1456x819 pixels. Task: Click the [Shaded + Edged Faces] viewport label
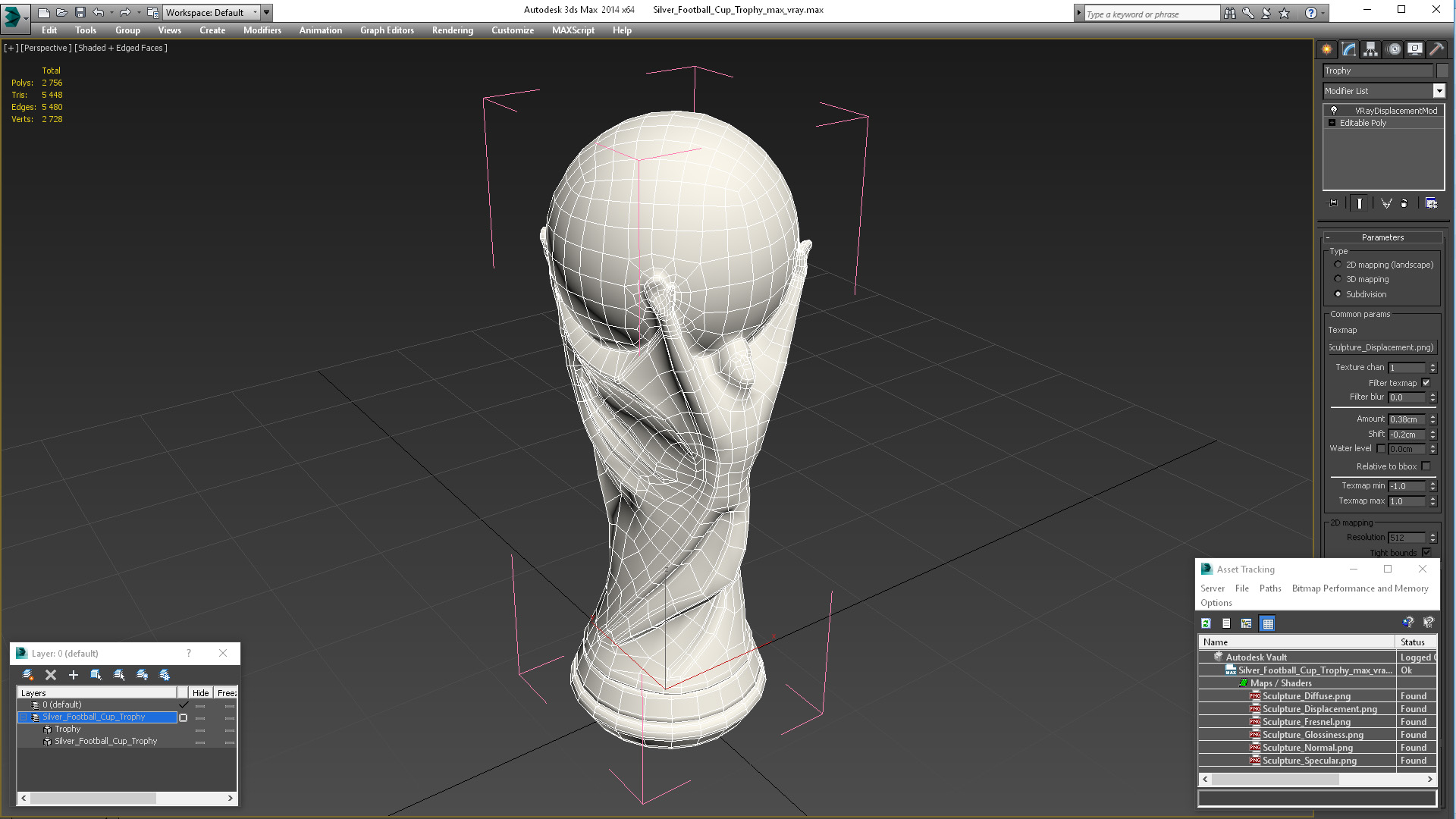[121, 48]
